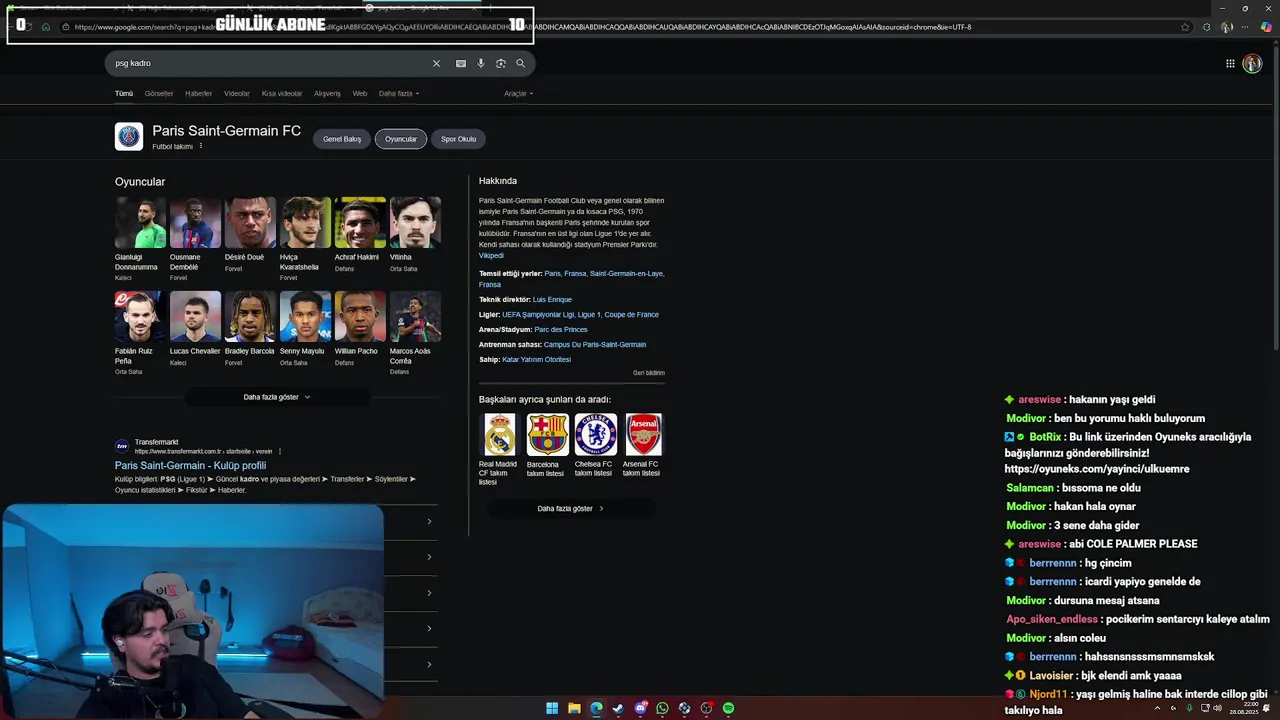The height and width of the screenshot is (720, 1280).
Task: Switch to the Görseller tab
Action: coord(159,93)
